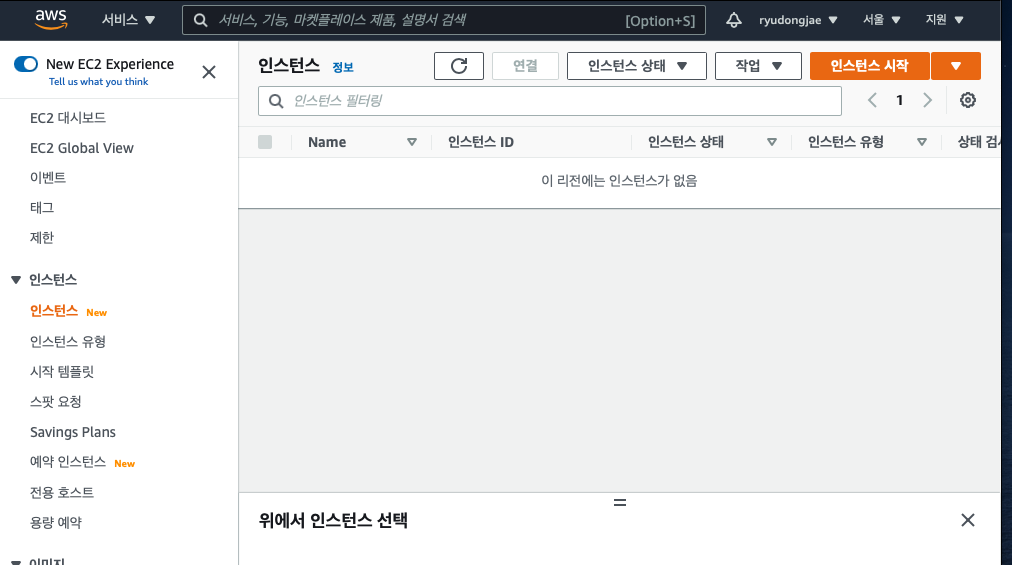Open 전용 호스트 in sidebar
The width and height of the screenshot is (1012, 565).
62,493
